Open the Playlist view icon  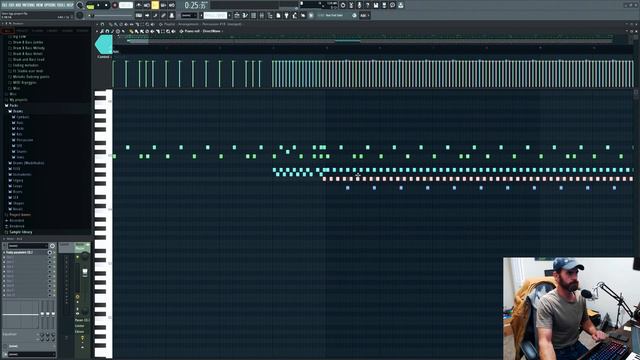237,15
